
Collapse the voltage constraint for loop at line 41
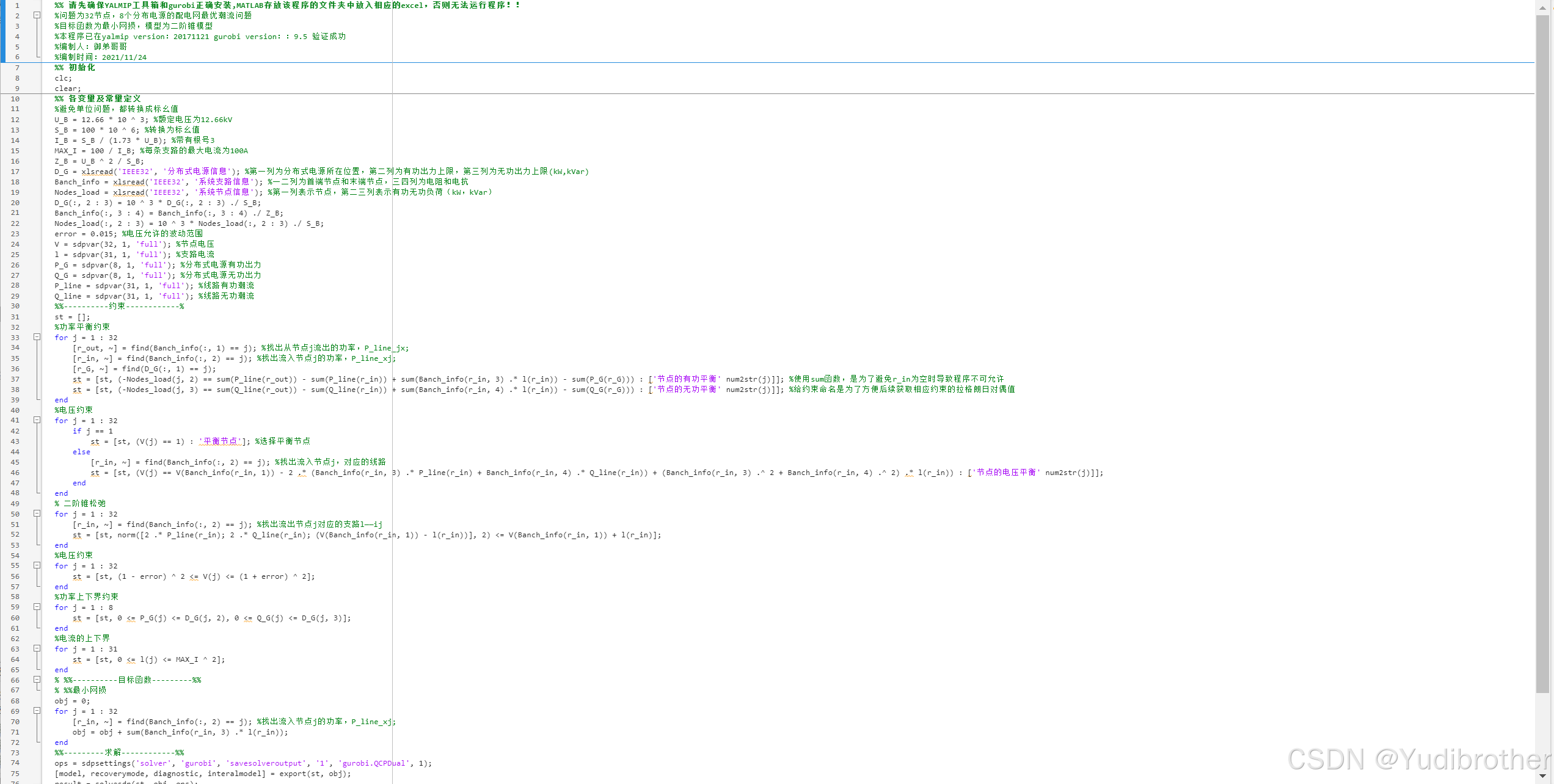click(x=37, y=420)
